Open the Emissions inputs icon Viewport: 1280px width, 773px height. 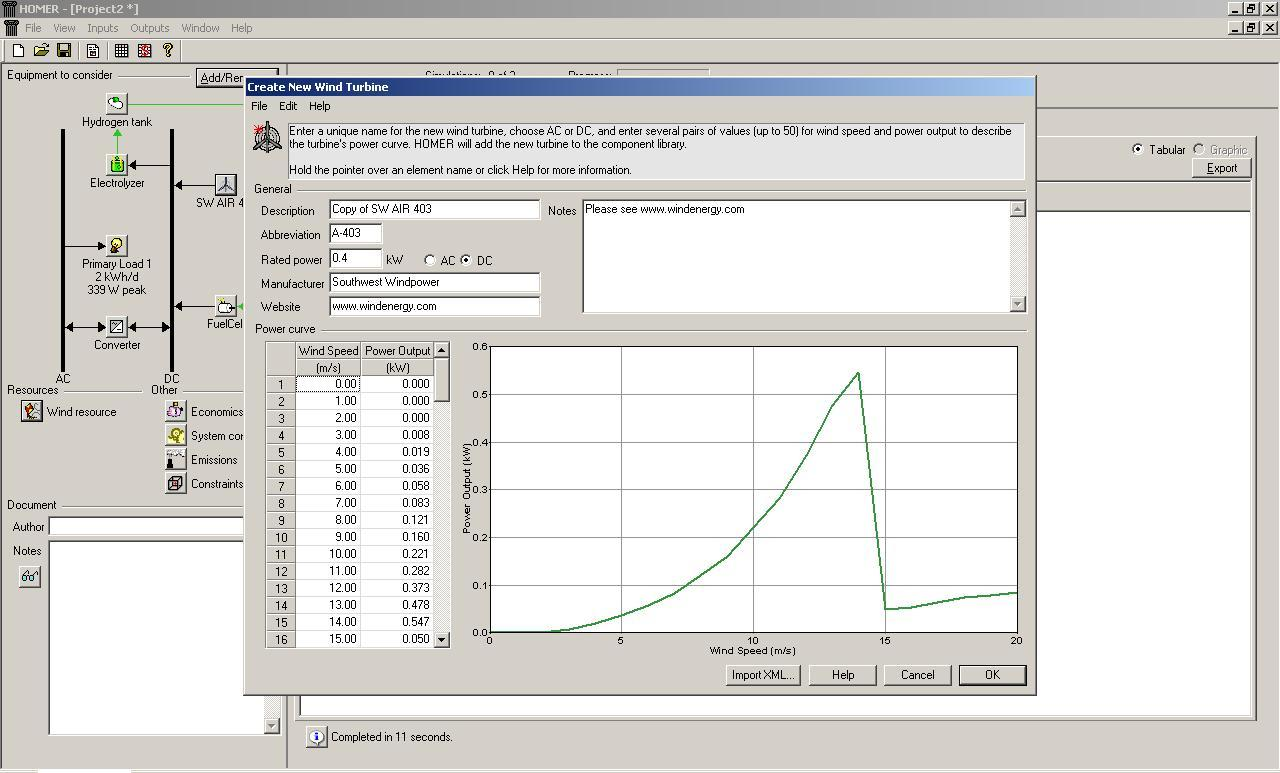(176, 459)
